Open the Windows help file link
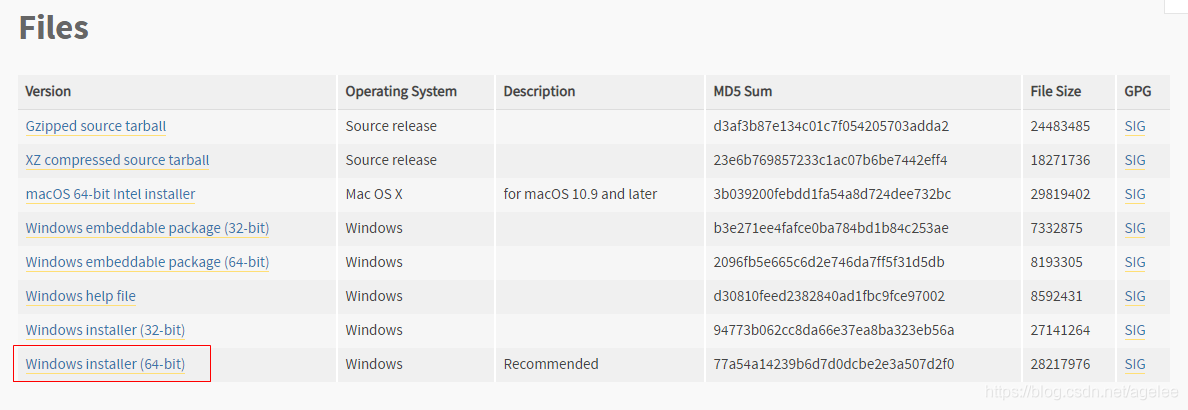 click(x=80, y=296)
